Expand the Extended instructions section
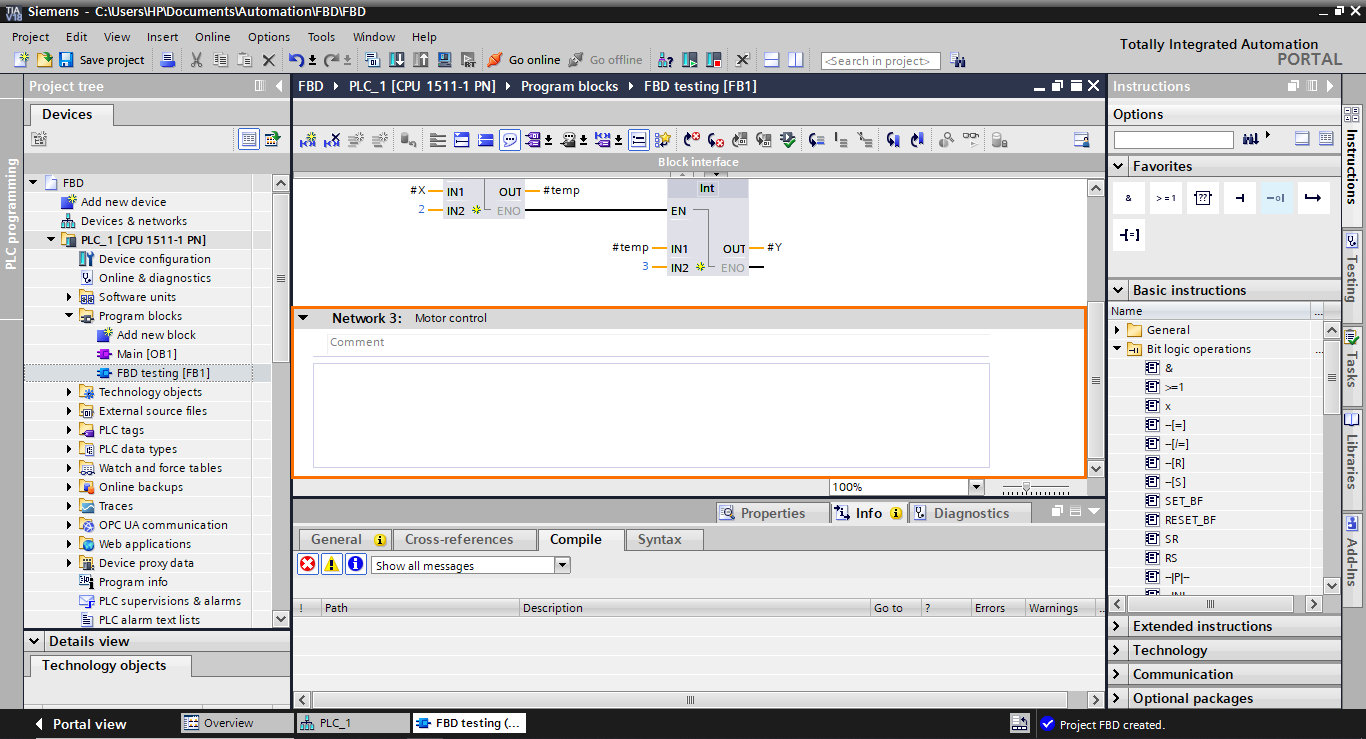Image resolution: width=1366 pixels, height=739 pixels. tap(1118, 626)
